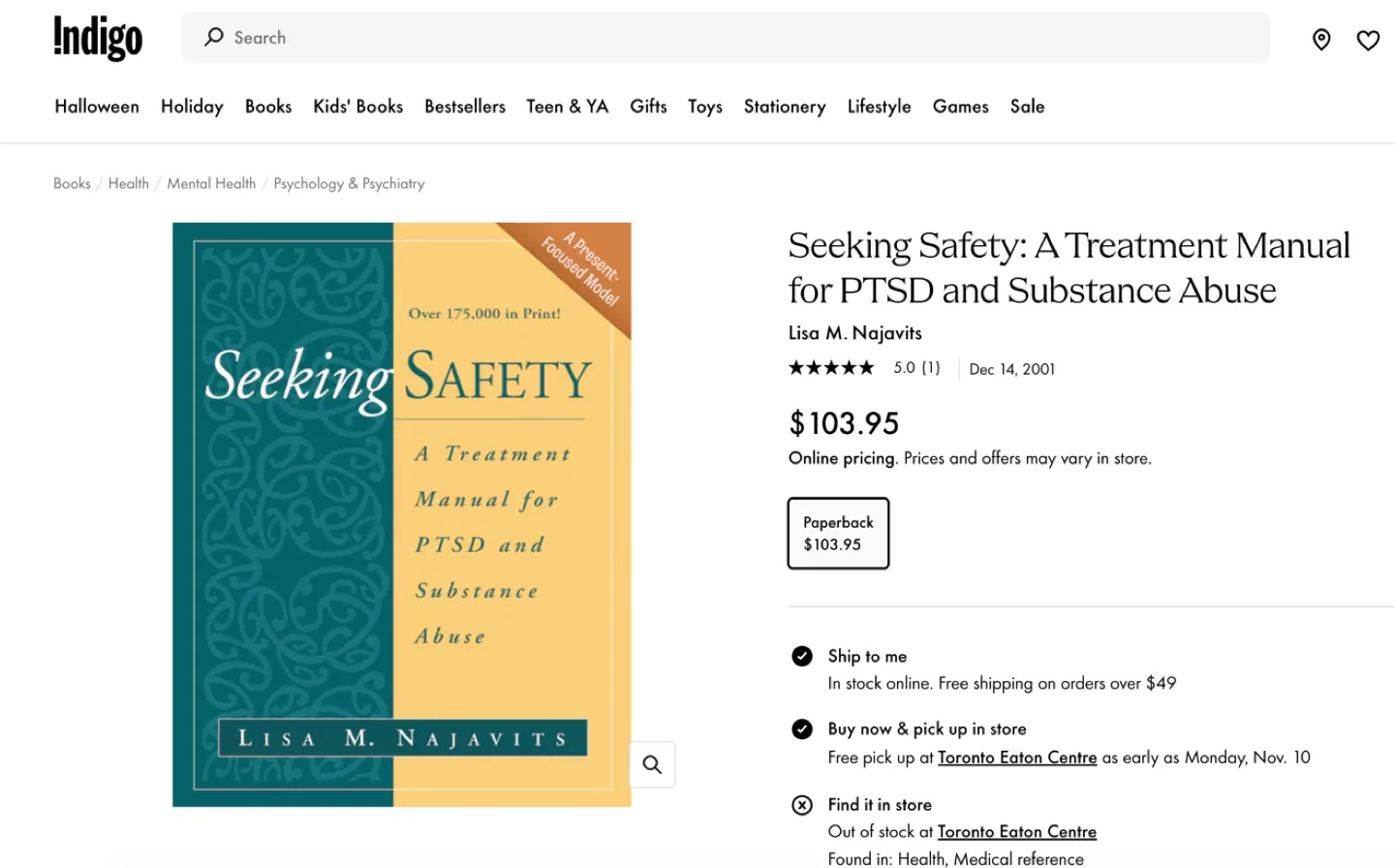Open the Toronto Eaton Centre store link

pos(1017,758)
